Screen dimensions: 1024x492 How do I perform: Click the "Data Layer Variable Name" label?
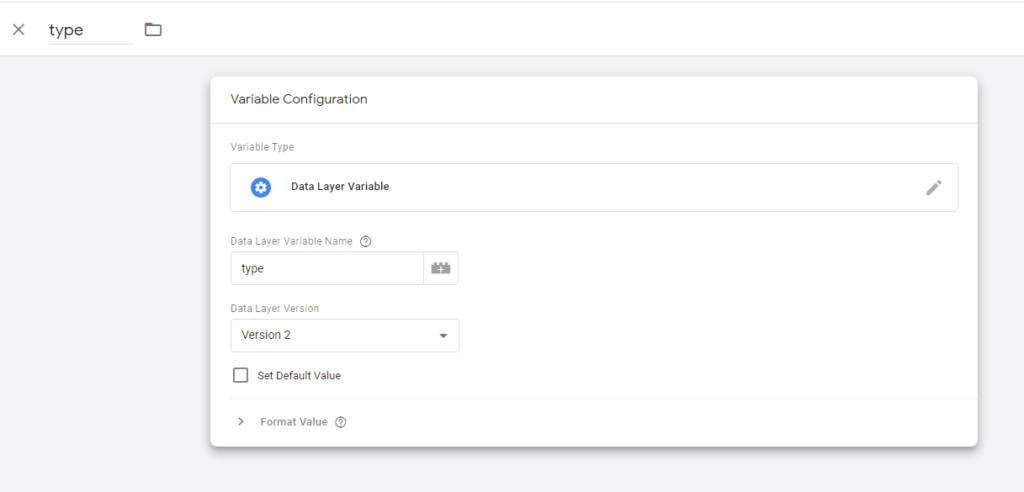click(x=291, y=241)
